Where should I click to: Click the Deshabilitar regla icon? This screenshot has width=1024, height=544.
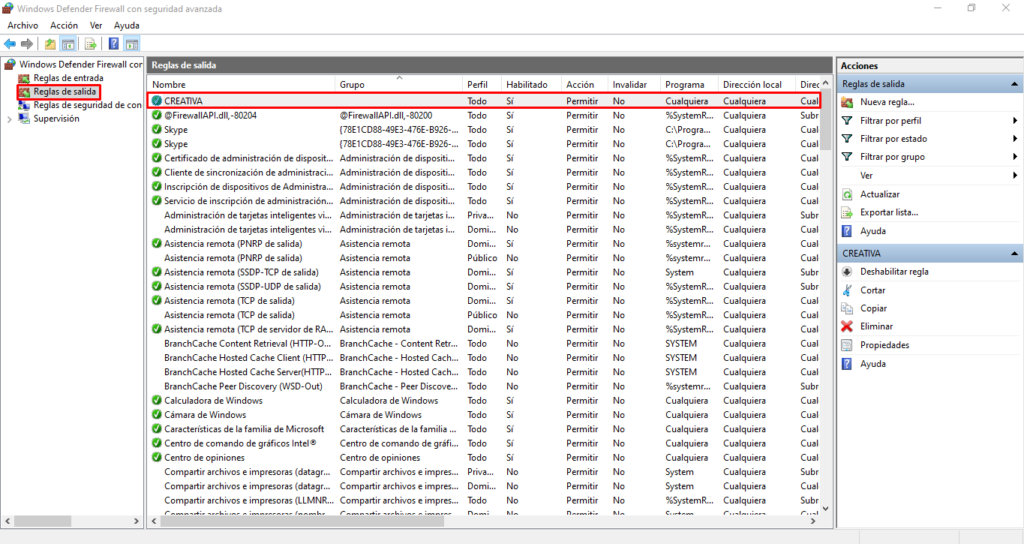[847, 272]
